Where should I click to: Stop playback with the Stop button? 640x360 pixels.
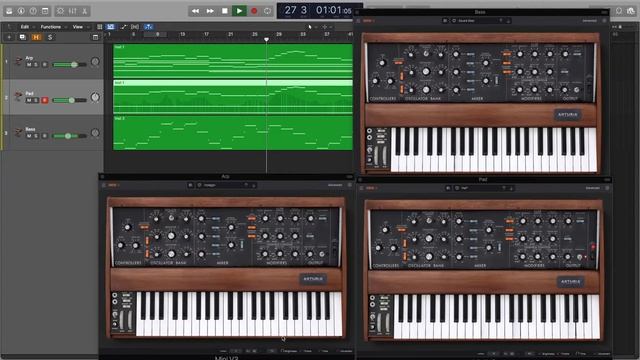tap(224, 11)
